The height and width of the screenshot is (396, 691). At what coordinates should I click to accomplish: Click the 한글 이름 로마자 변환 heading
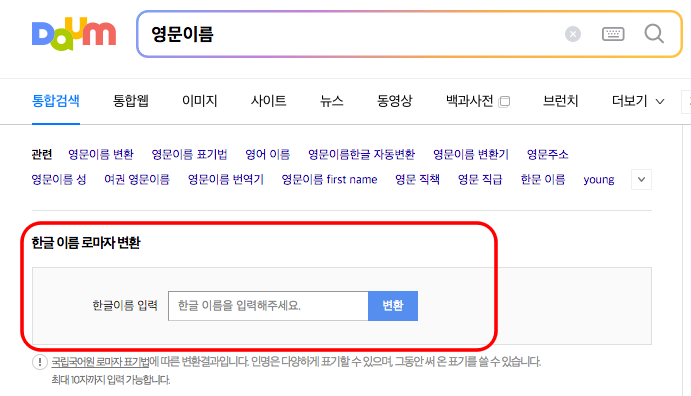pyautogui.click(x=86, y=243)
